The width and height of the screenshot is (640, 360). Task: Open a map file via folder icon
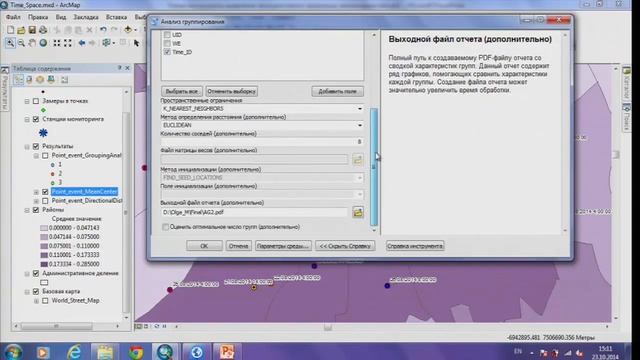click(21, 30)
